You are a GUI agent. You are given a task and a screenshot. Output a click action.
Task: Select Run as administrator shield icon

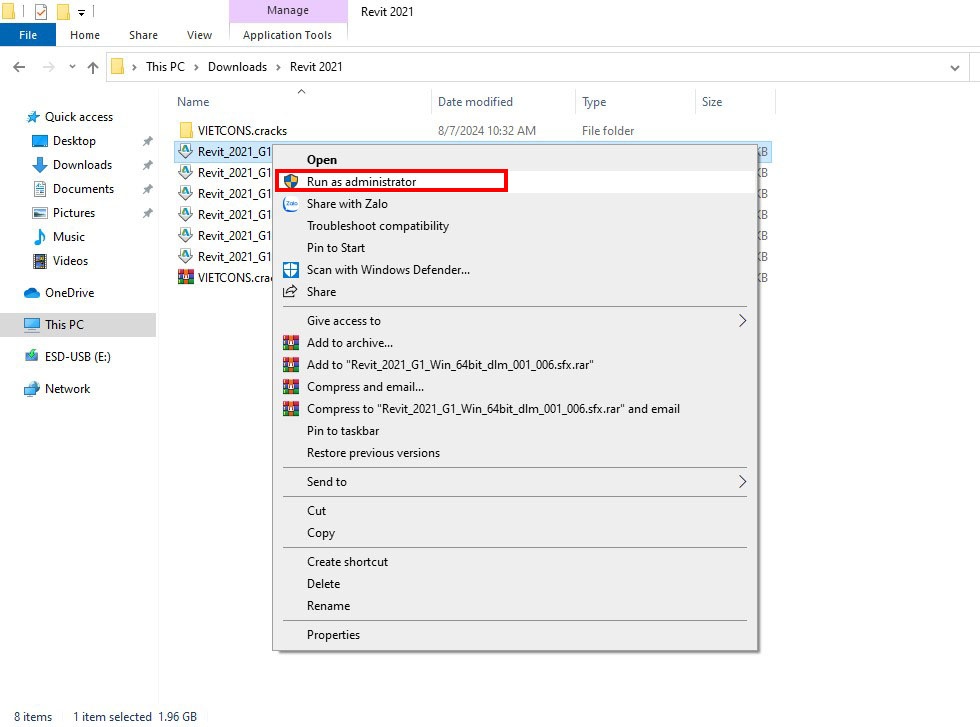[290, 181]
